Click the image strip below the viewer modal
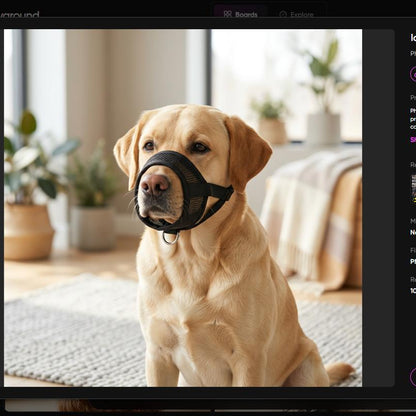This screenshot has height=416, width=416. tap(210, 406)
